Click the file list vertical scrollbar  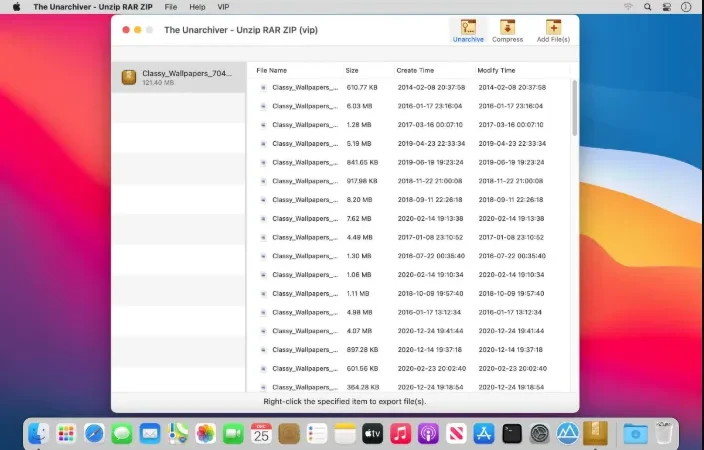(574, 108)
